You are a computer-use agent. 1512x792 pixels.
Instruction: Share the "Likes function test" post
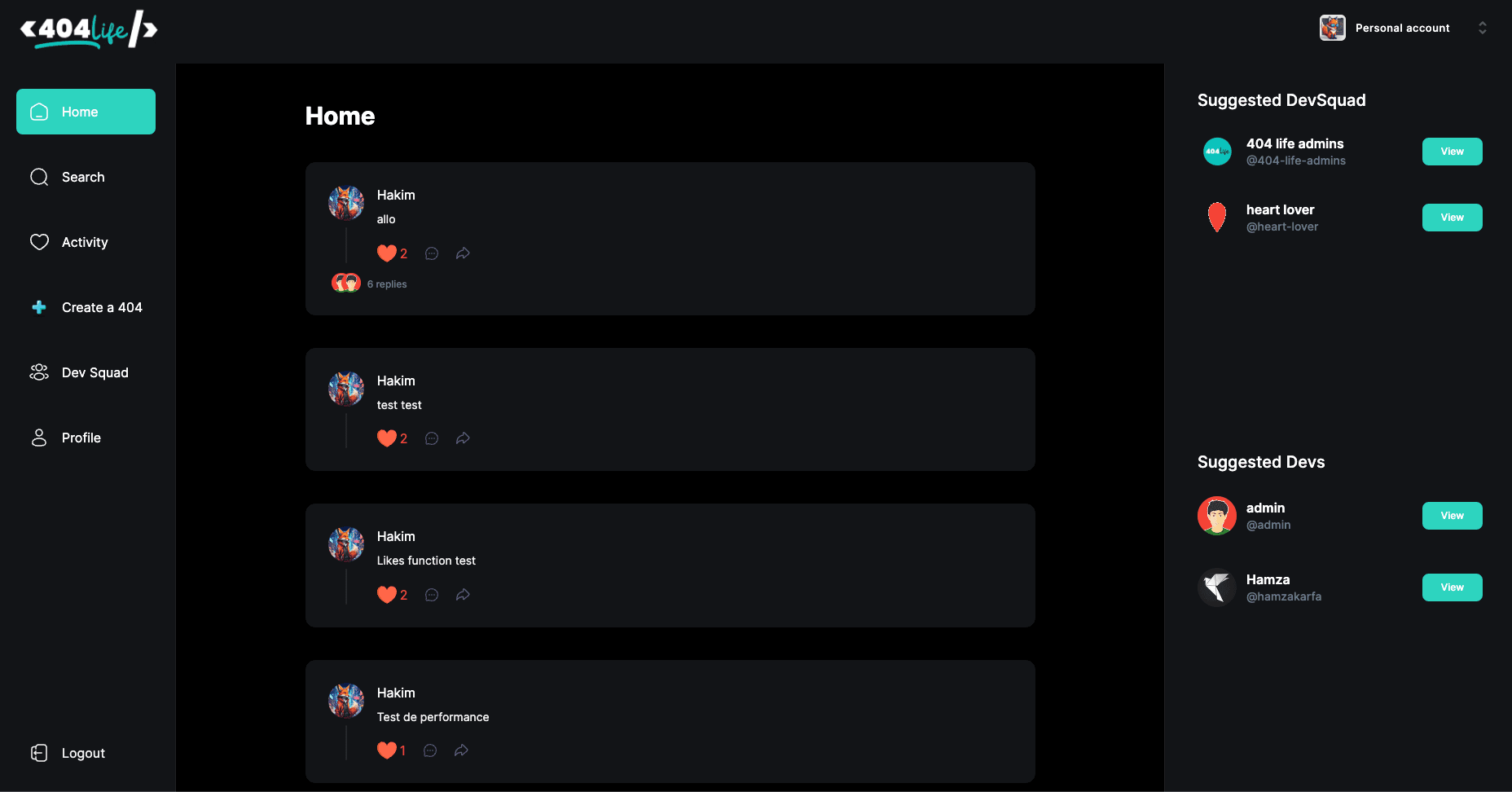463,595
